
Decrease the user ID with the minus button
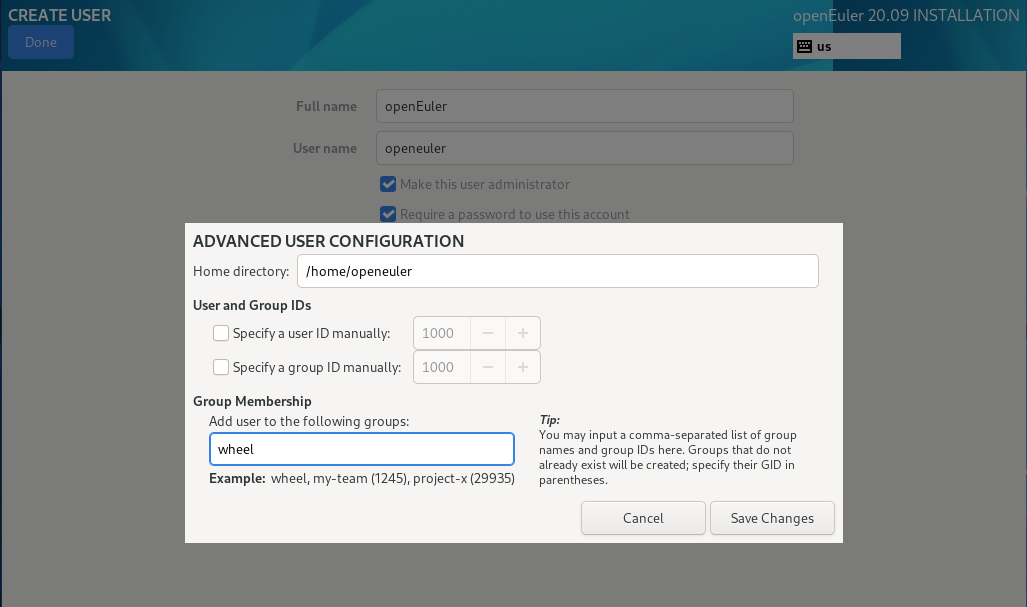[487, 333]
